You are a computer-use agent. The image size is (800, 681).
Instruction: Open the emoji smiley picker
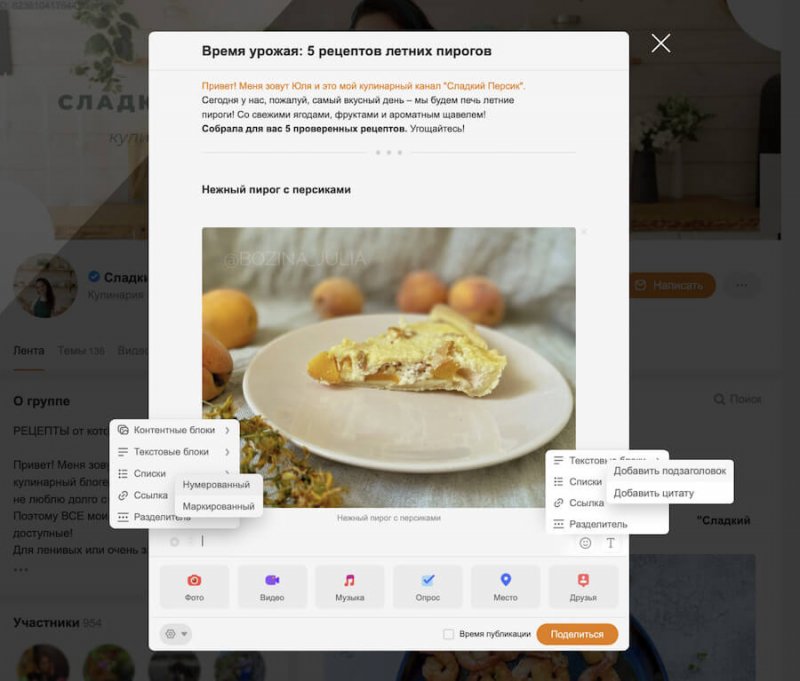585,543
